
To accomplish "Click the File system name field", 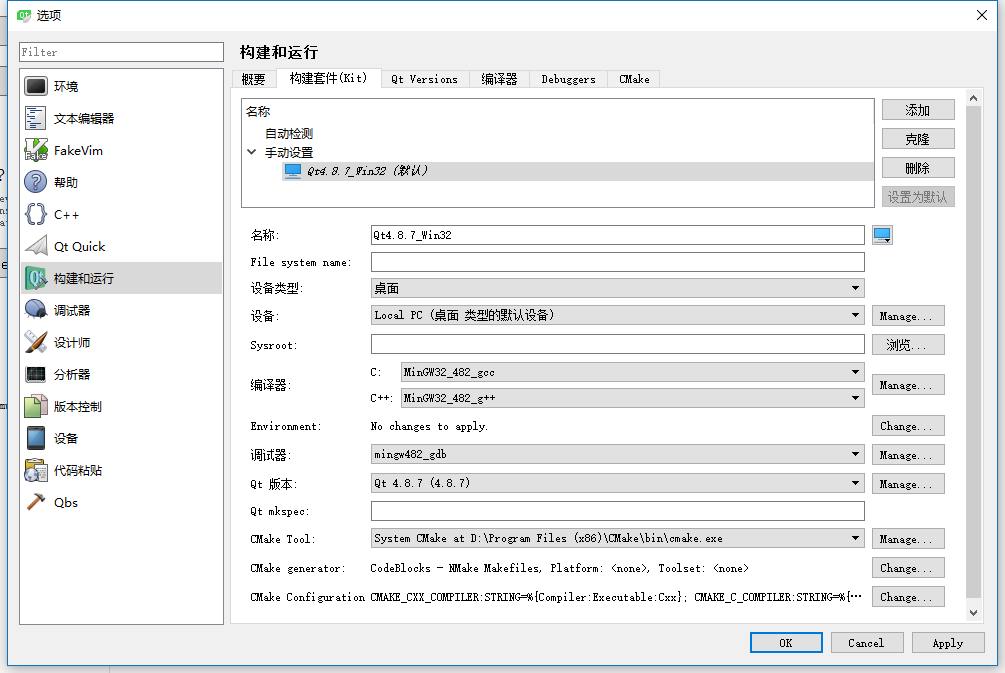I will pyautogui.click(x=617, y=262).
